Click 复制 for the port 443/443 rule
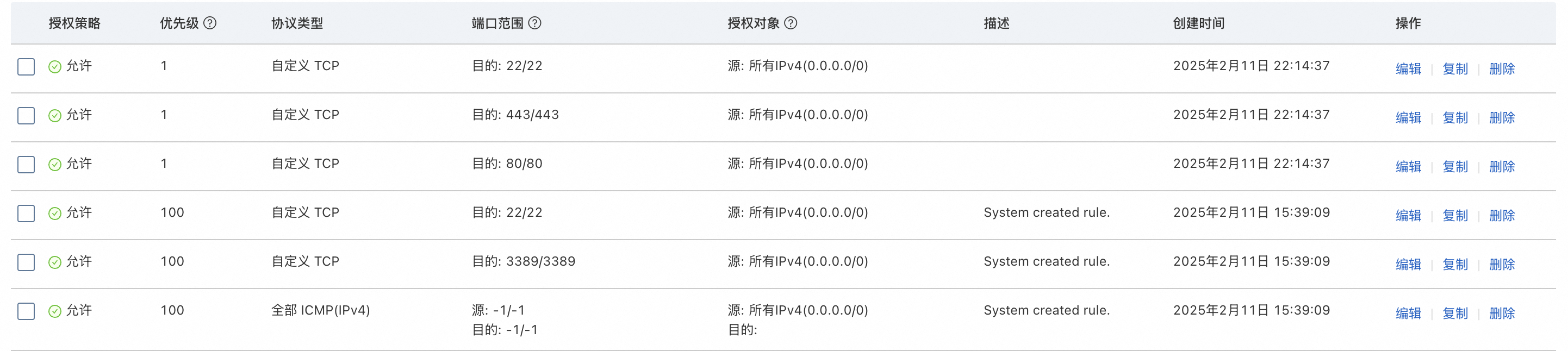This screenshot has width=1568, height=351. click(1455, 118)
